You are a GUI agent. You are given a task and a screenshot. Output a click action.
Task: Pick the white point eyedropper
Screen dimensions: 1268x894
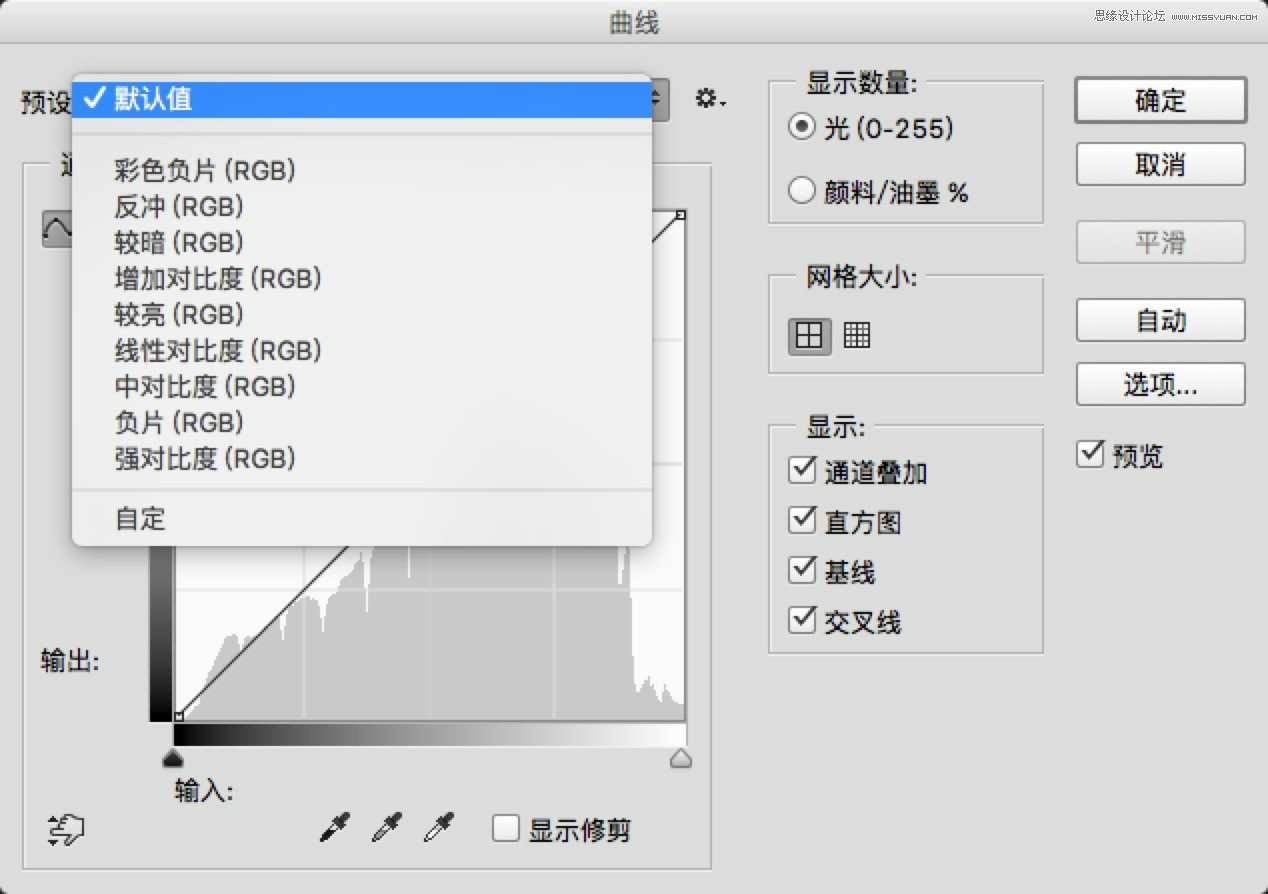pyautogui.click(x=438, y=829)
